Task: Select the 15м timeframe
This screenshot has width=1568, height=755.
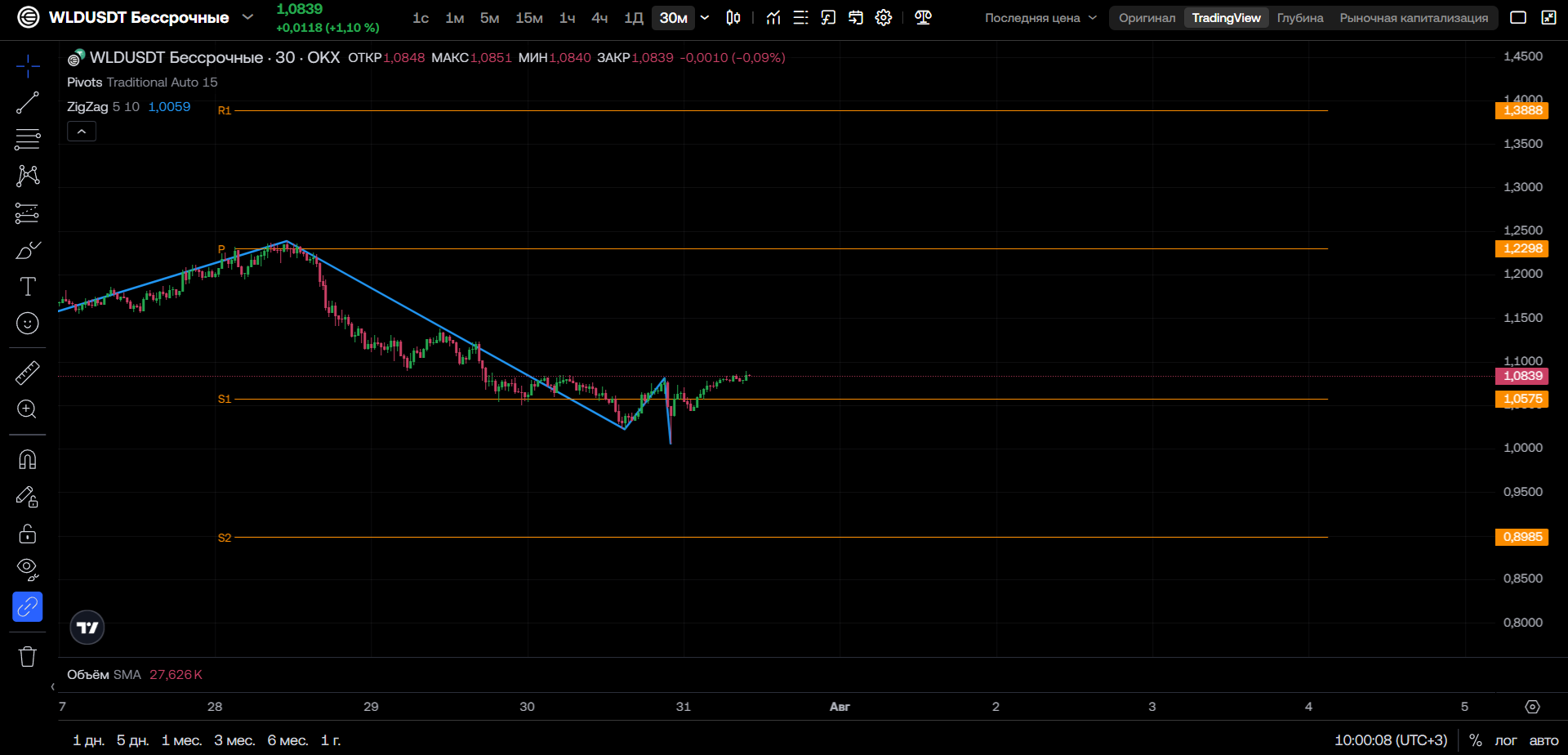Action: 529,18
